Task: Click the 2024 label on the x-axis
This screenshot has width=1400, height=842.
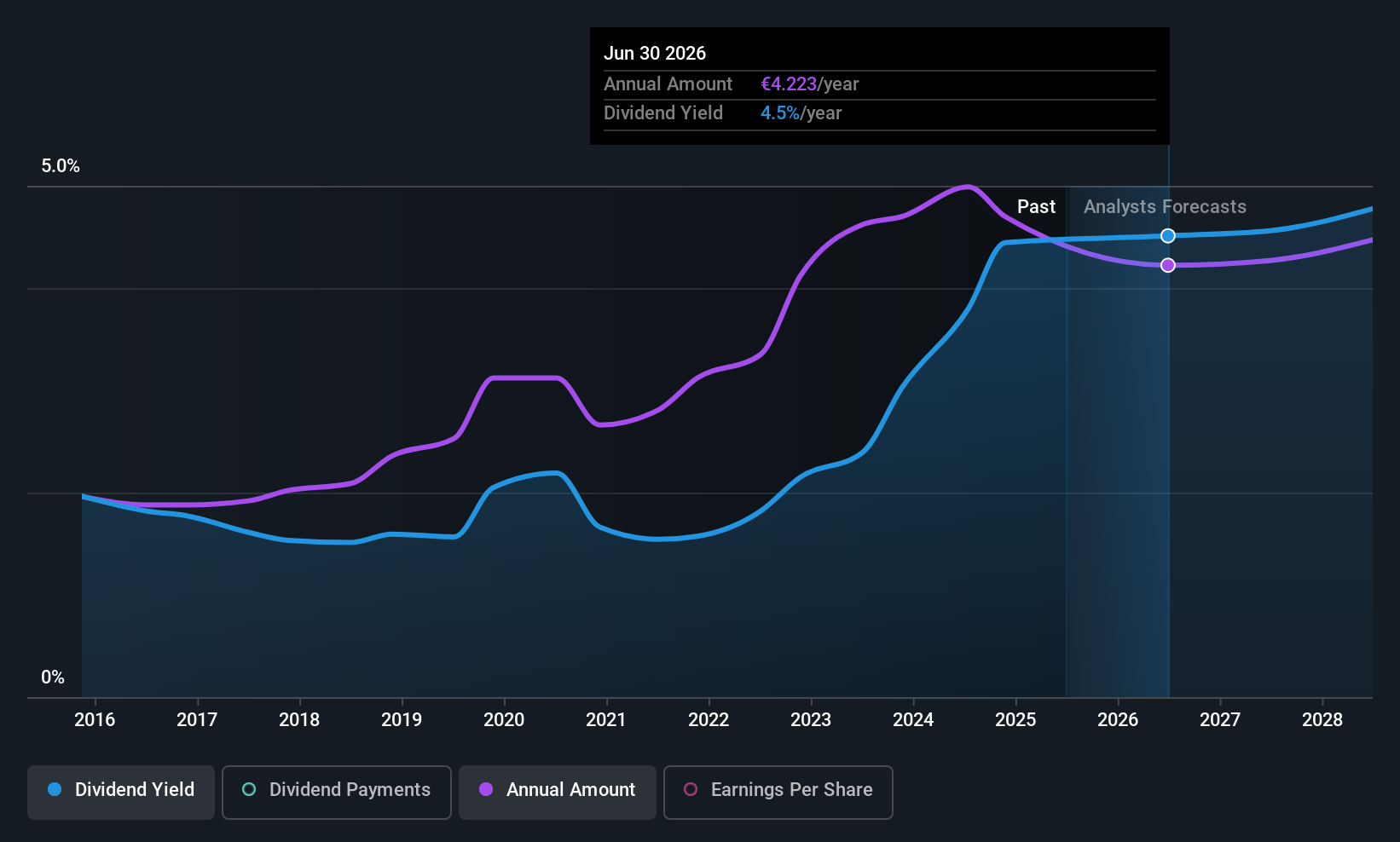Action: point(913,719)
